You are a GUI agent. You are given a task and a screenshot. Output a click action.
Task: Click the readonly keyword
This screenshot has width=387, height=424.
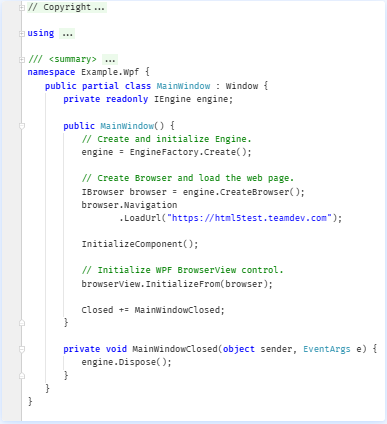[x=127, y=99]
